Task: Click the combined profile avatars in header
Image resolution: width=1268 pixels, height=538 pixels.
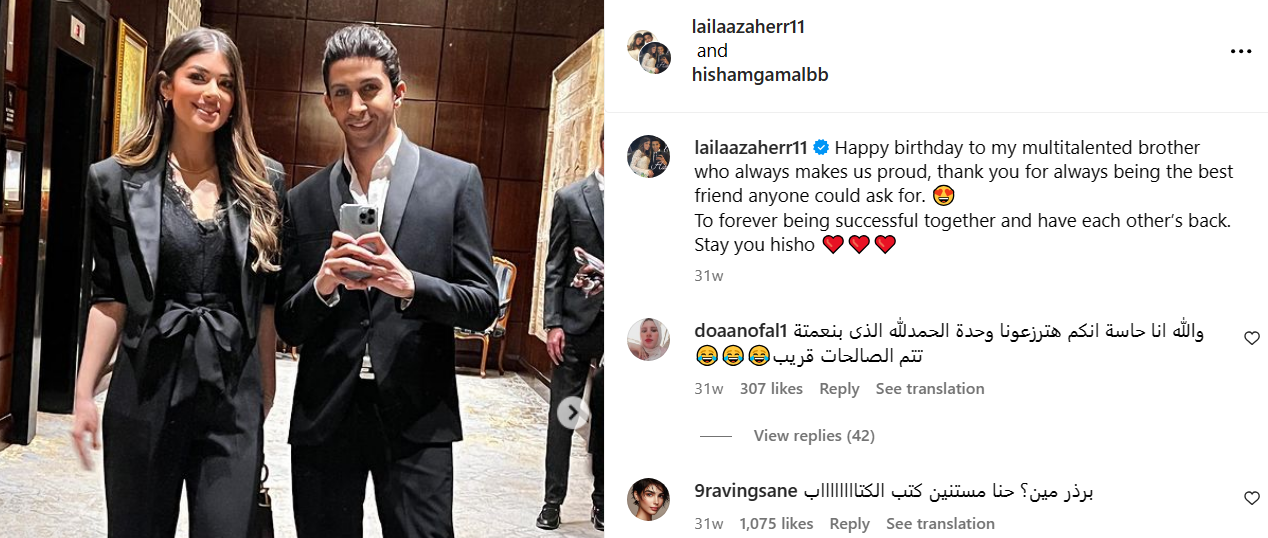Action: (648, 52)
